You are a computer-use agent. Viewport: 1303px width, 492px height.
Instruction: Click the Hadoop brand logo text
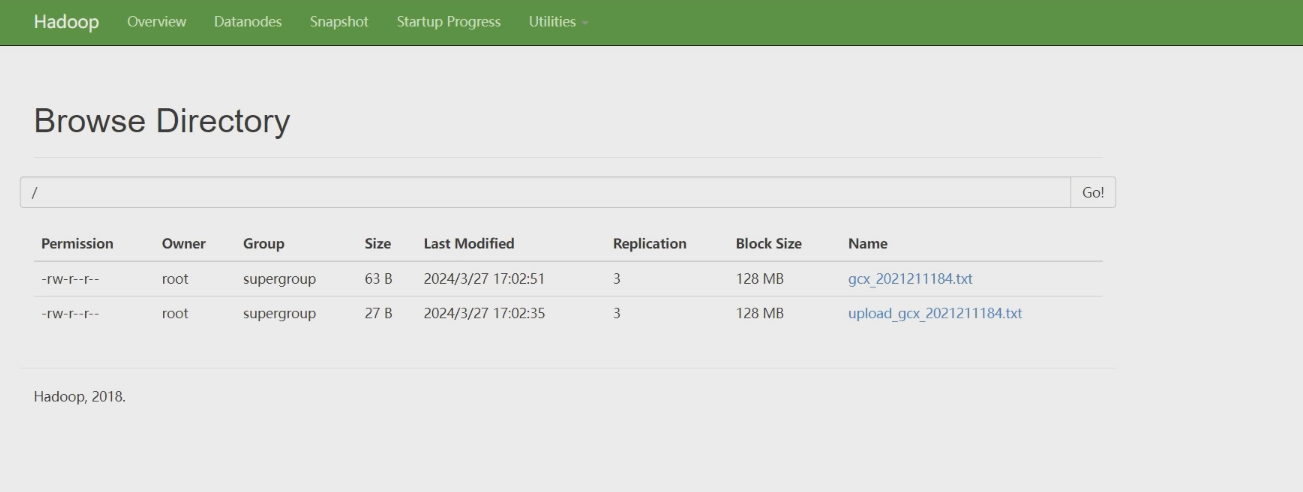coord(66,22)
